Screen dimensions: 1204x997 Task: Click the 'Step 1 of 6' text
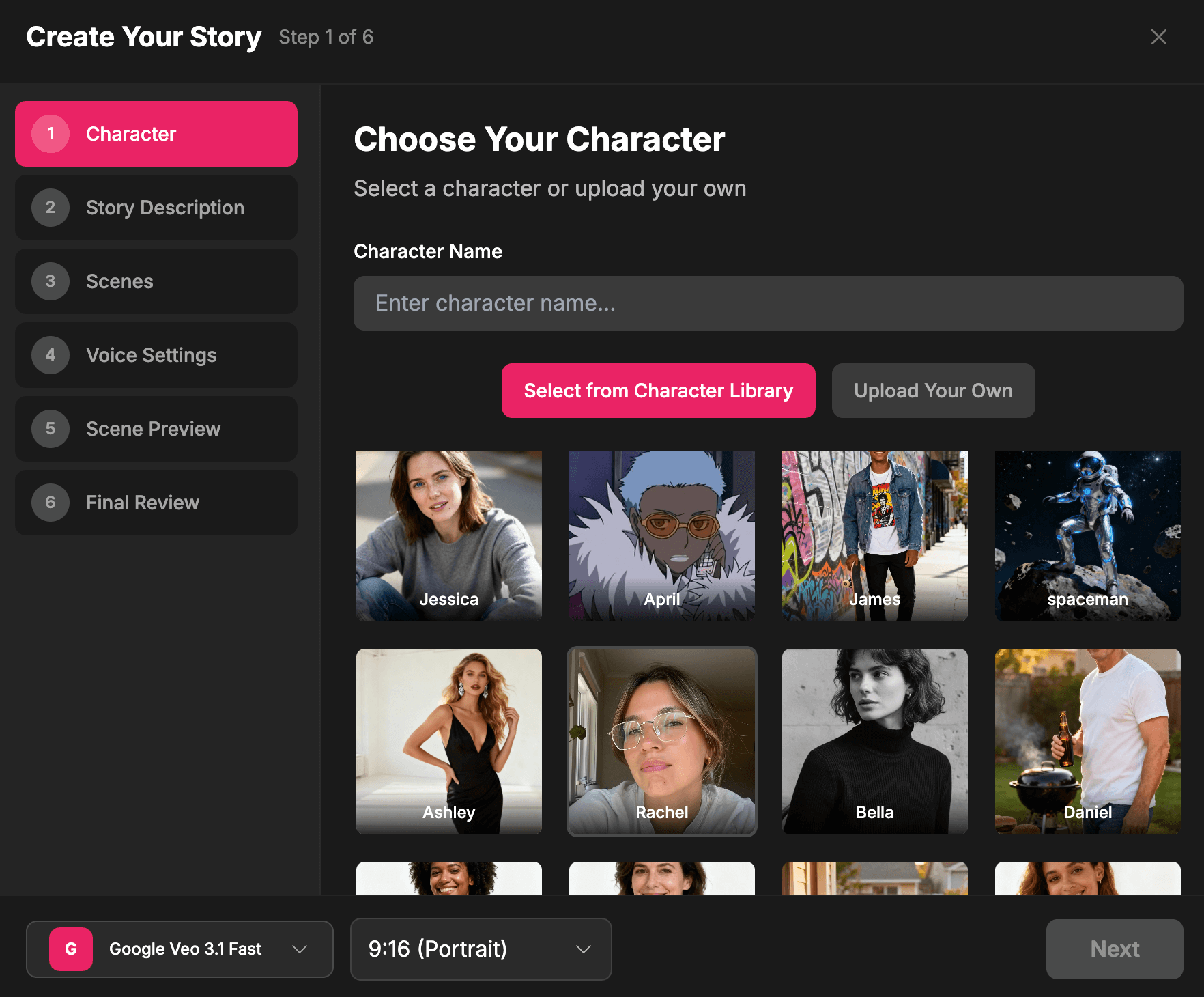tap(326, 37)
